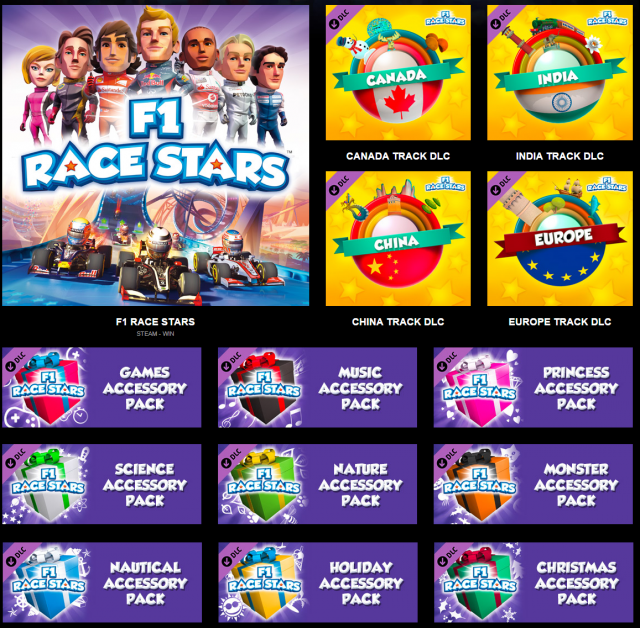Screen dimensions: 640x628
Task: Click the Science Accessory Pack white gift icon
Action: (48, 484)
